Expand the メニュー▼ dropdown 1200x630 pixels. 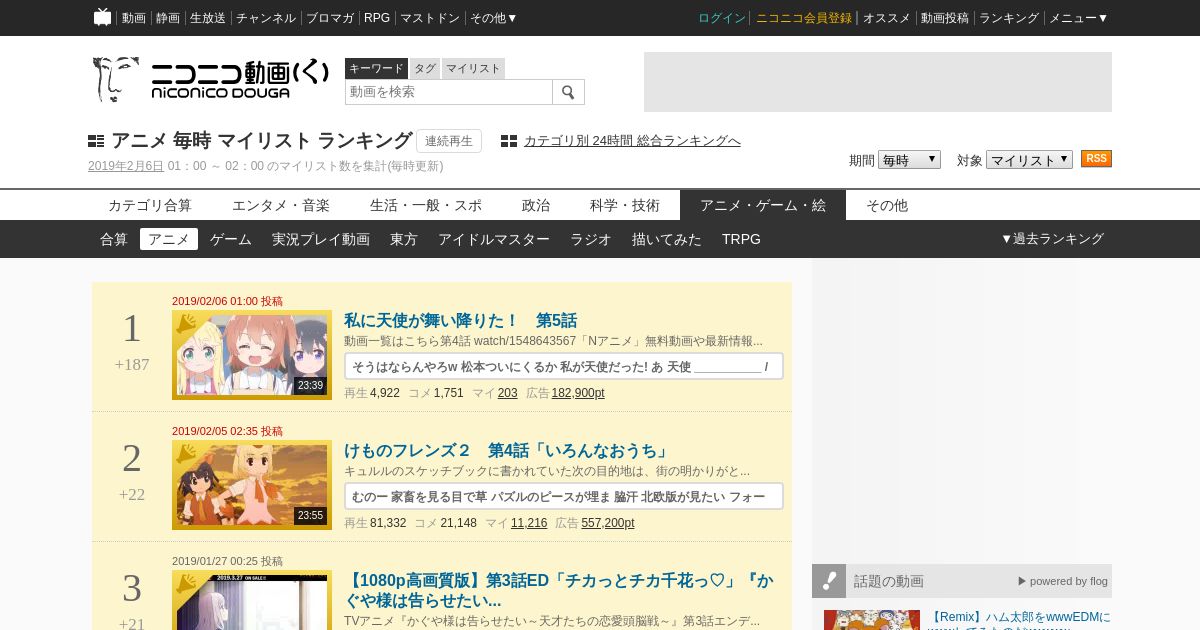(x=1078, y=18)
